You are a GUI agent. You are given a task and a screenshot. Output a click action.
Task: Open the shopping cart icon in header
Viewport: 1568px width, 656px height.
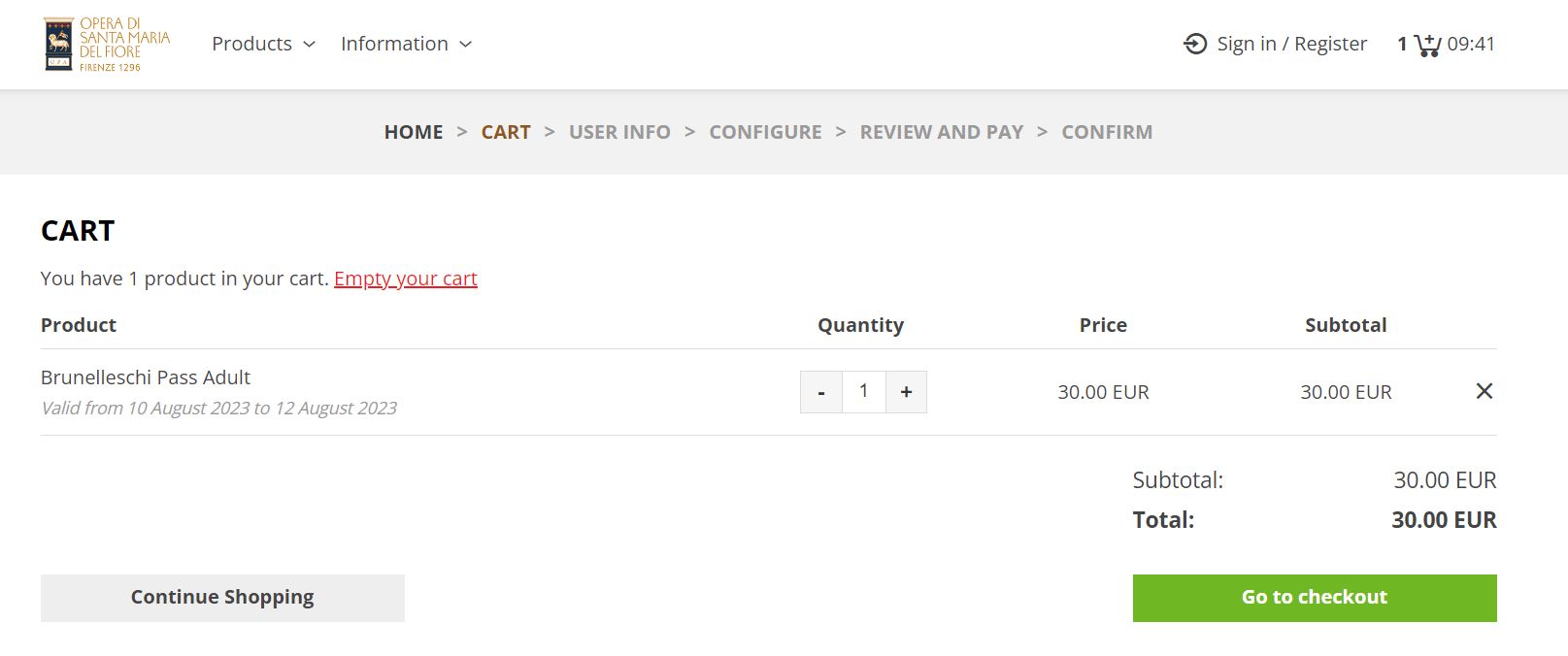point(1427,45)
